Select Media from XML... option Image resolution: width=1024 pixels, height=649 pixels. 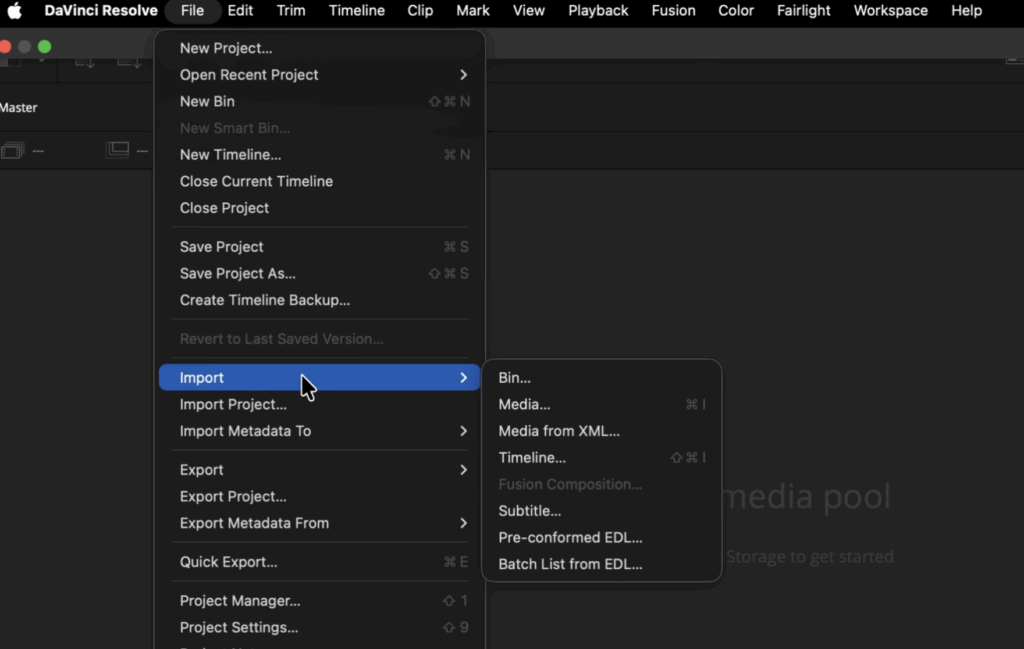[x=559, y=431]
